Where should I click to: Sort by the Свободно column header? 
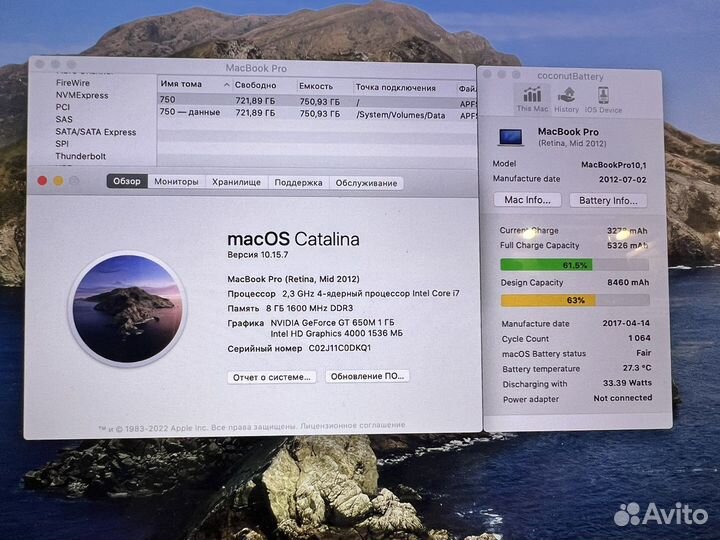(x=264, y=85)
